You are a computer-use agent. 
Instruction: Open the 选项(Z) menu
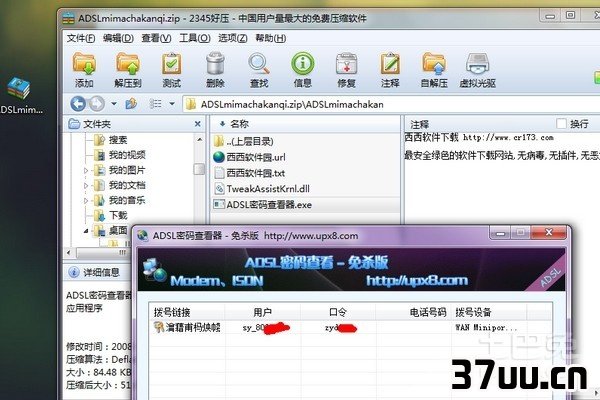pos(233,38)
